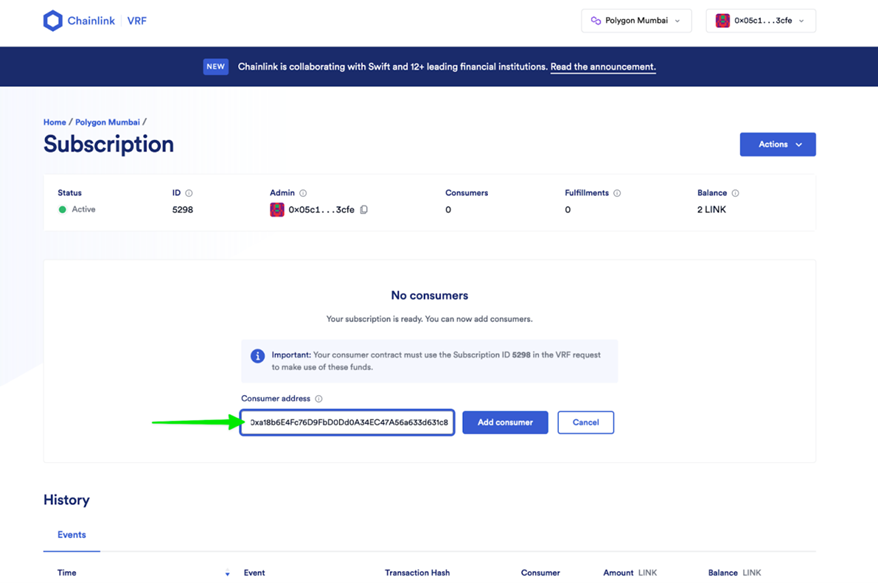
Task: Click the green Active status dot
Action: [x=62, y=209]
